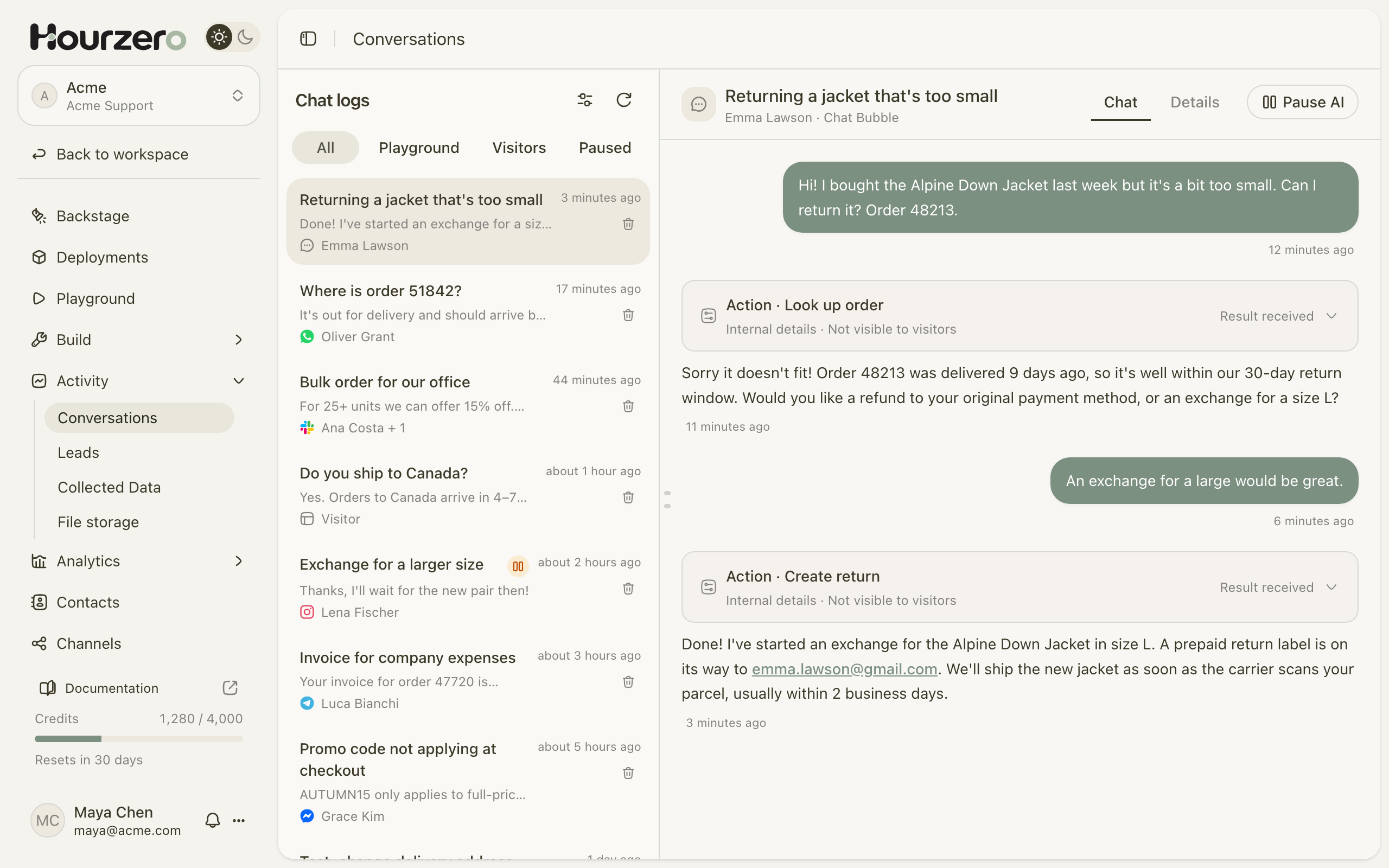Open Leads under Activity
Screen dimensions: 1389x868
(139, 452)
